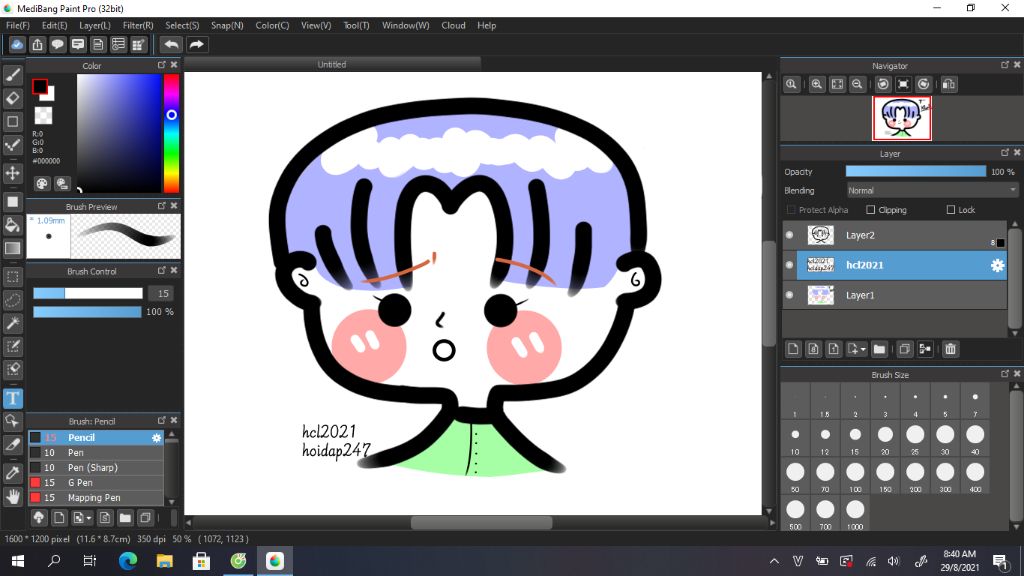Click the transparent color swatch
Viewport: 1024px width, 576px height.
(43, 116)
